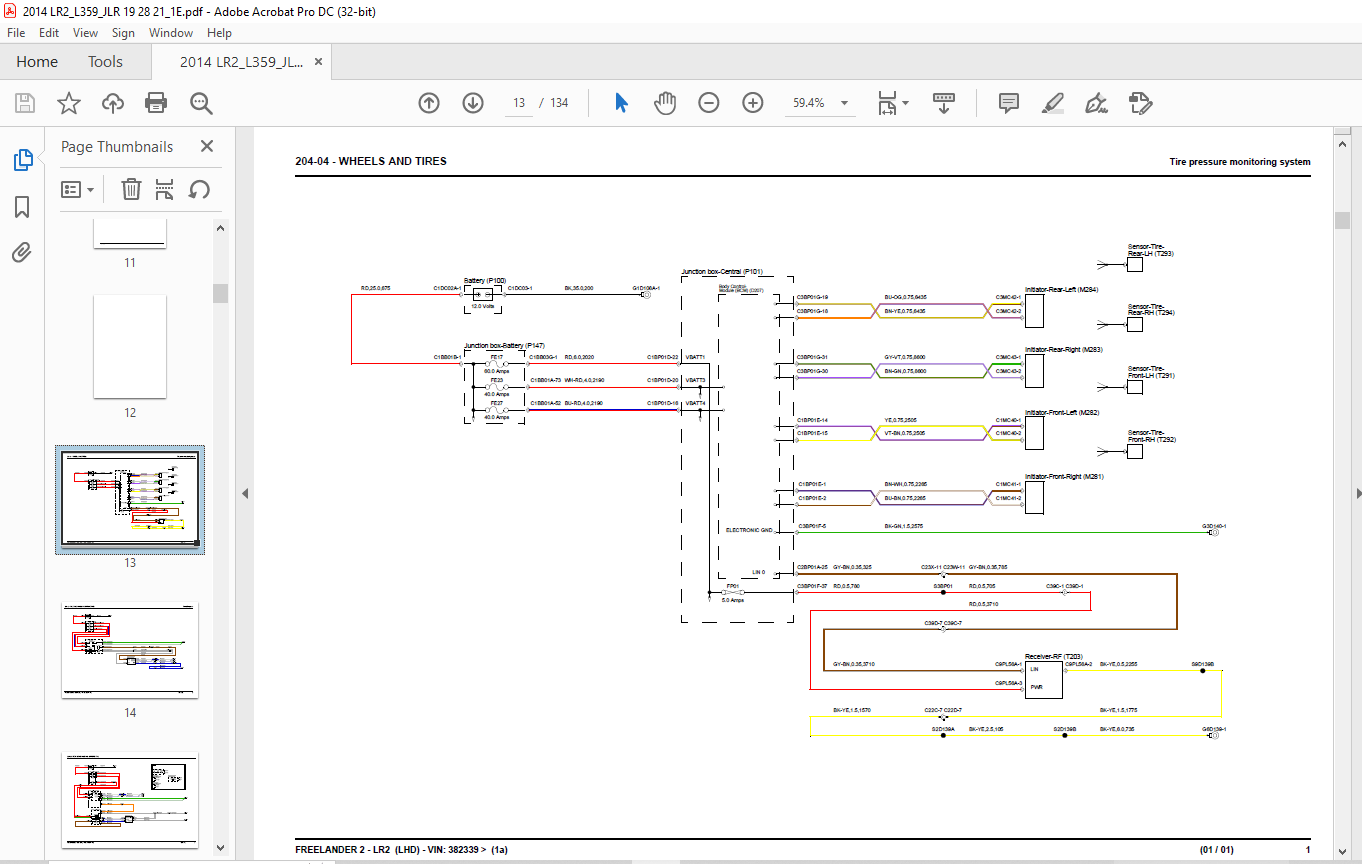1362x864 pixels.
Task: Click the 'ELECTRONIC GND' label
Action: pos(749,531)
